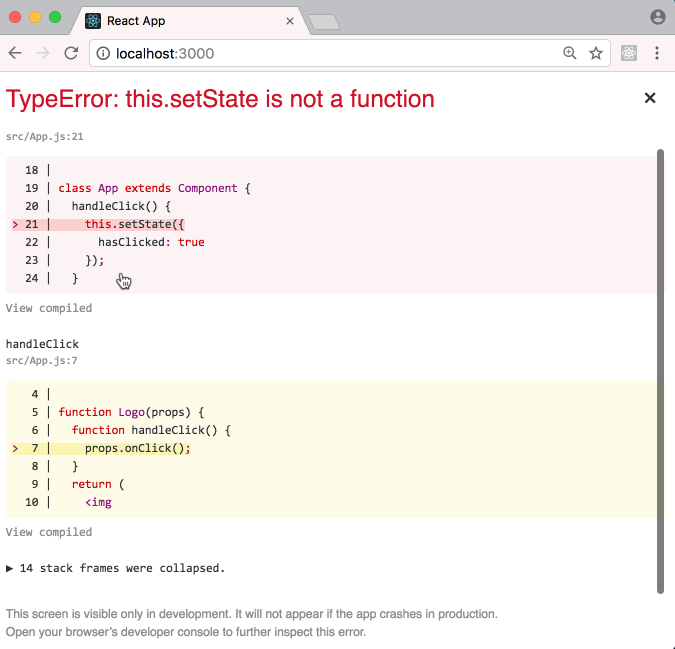Click the 'function handleClick() {' line 6
The image size is (675, 649).
[x=151, y=430]
